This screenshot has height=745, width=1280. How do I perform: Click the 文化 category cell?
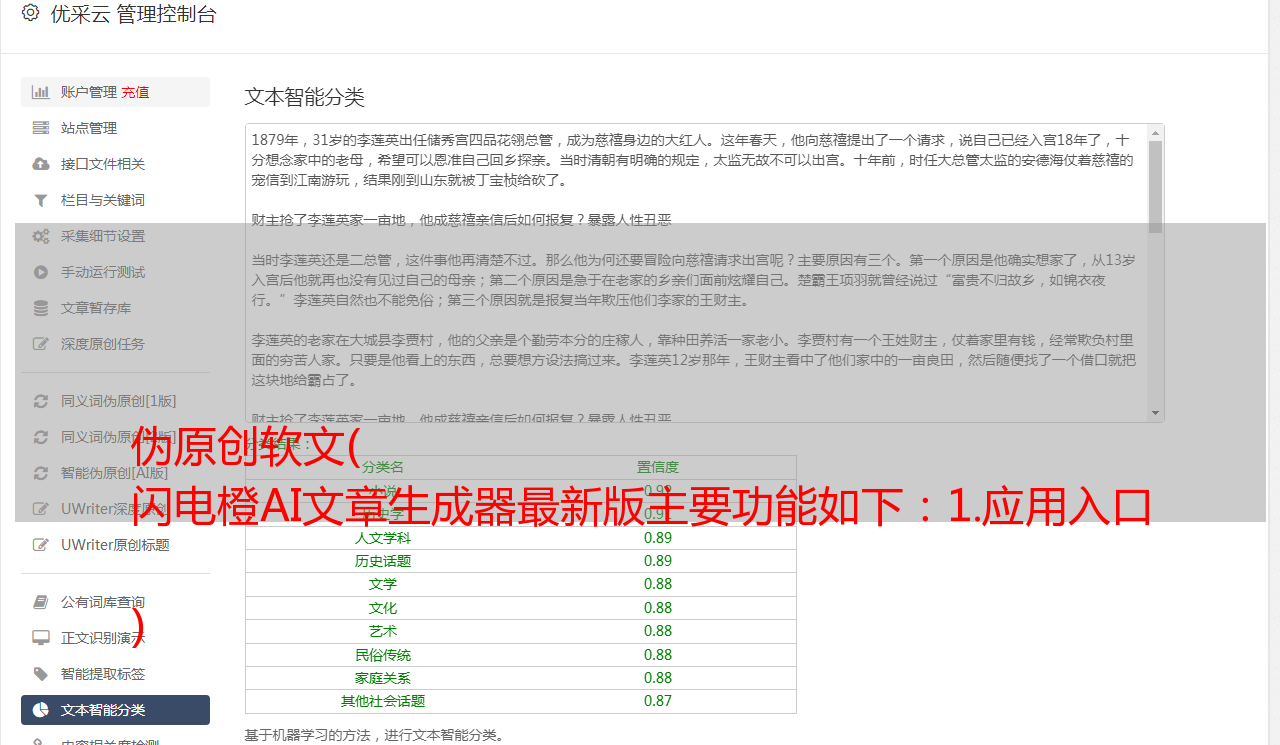tap(383, 608)
